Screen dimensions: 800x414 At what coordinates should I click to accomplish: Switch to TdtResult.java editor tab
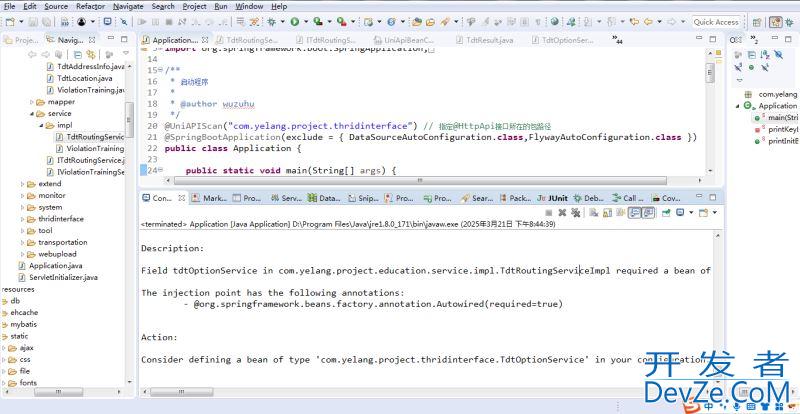click(485, 39)
